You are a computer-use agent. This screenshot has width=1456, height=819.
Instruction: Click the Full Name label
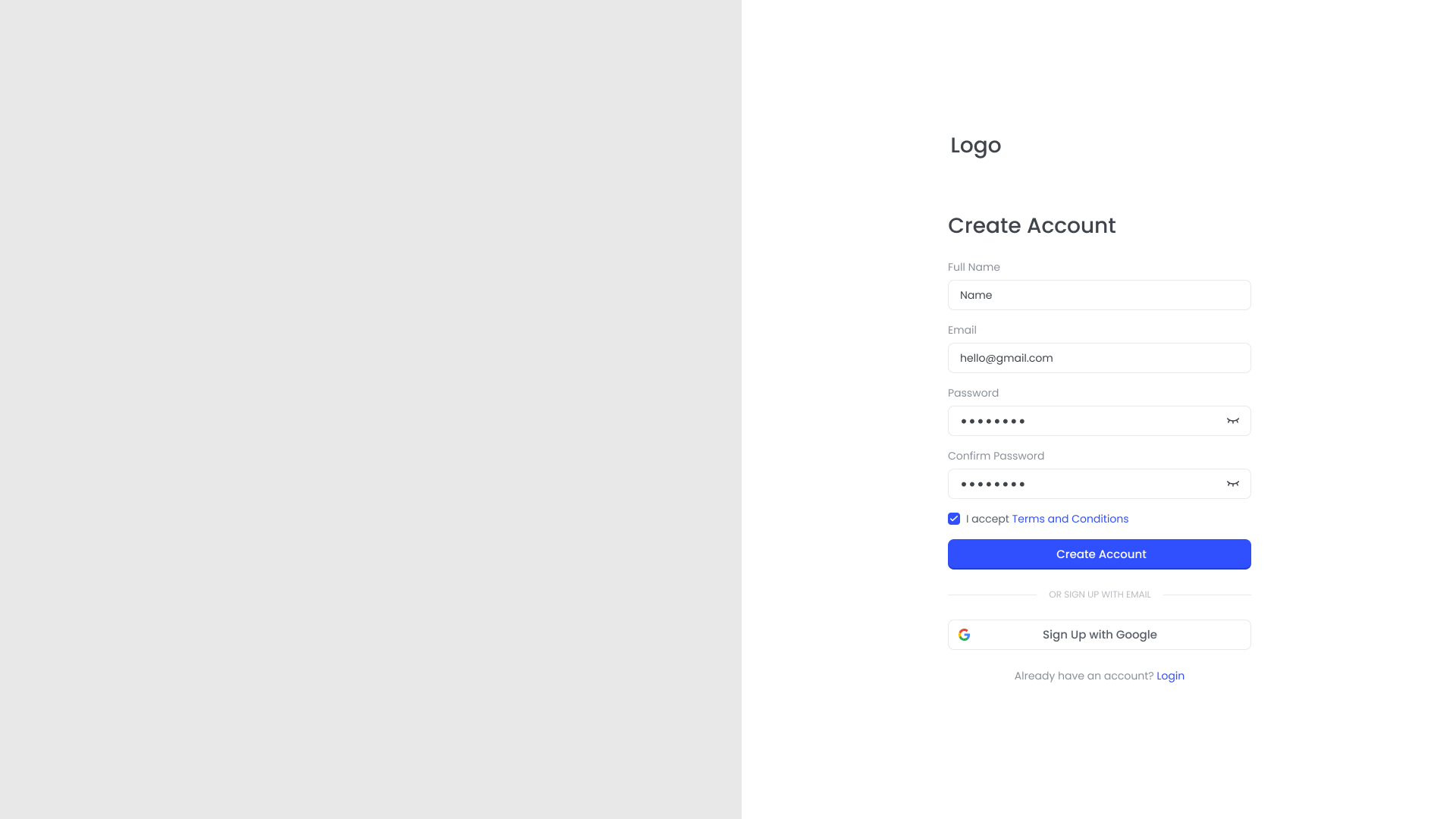974,267
